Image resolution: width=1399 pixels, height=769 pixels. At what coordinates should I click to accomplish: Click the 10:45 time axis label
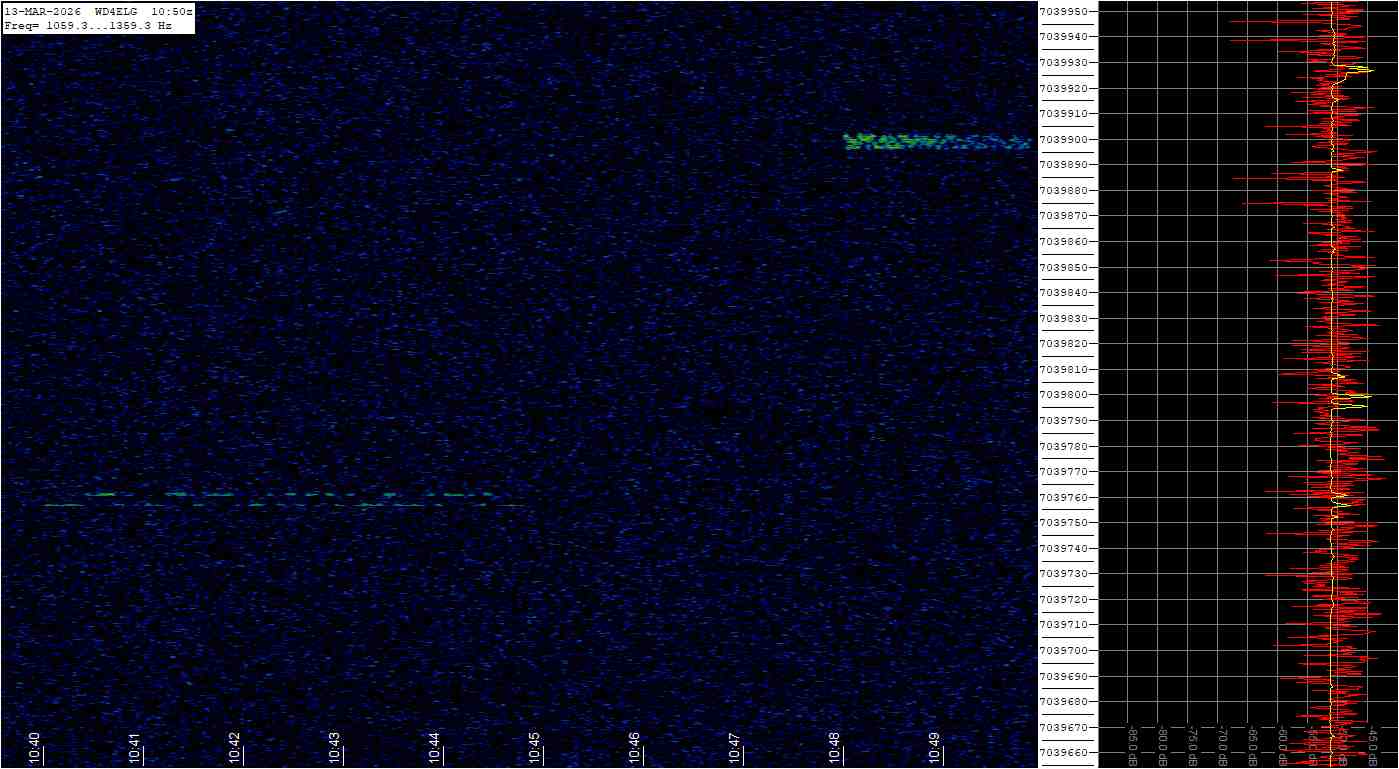(x=535, y=748)
